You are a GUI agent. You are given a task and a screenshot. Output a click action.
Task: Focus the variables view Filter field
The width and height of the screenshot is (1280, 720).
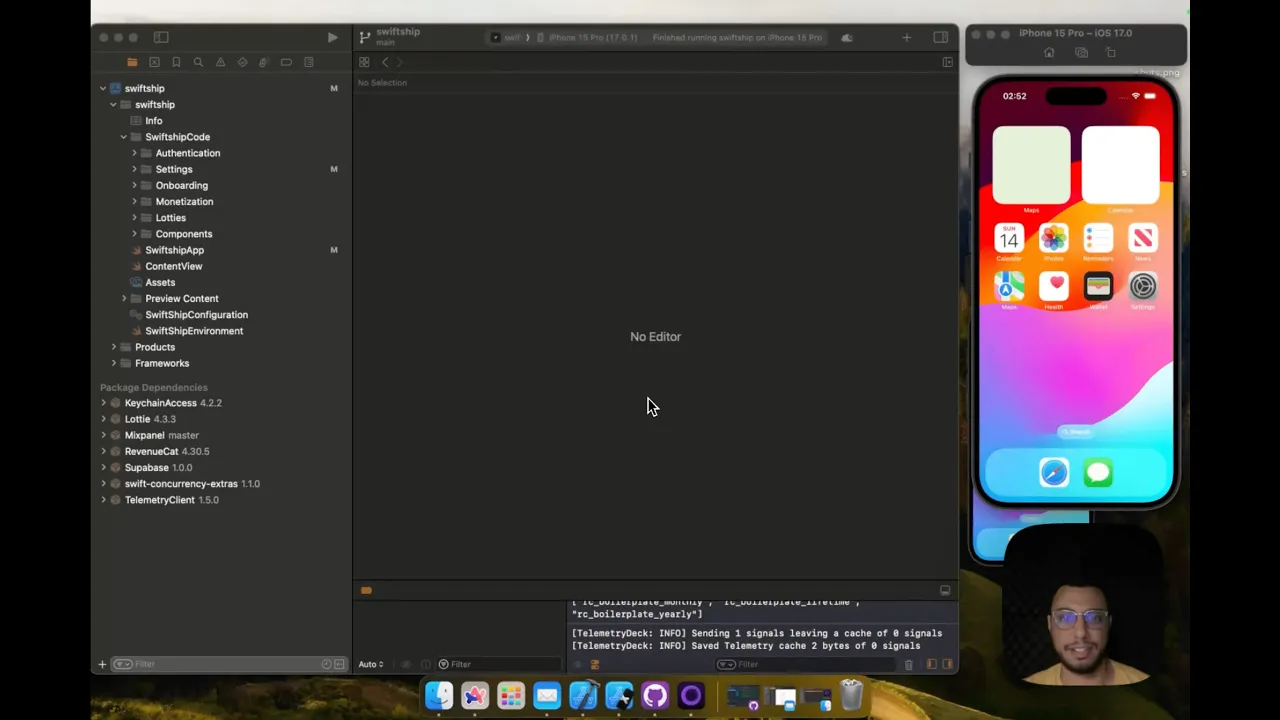point(500,664)
